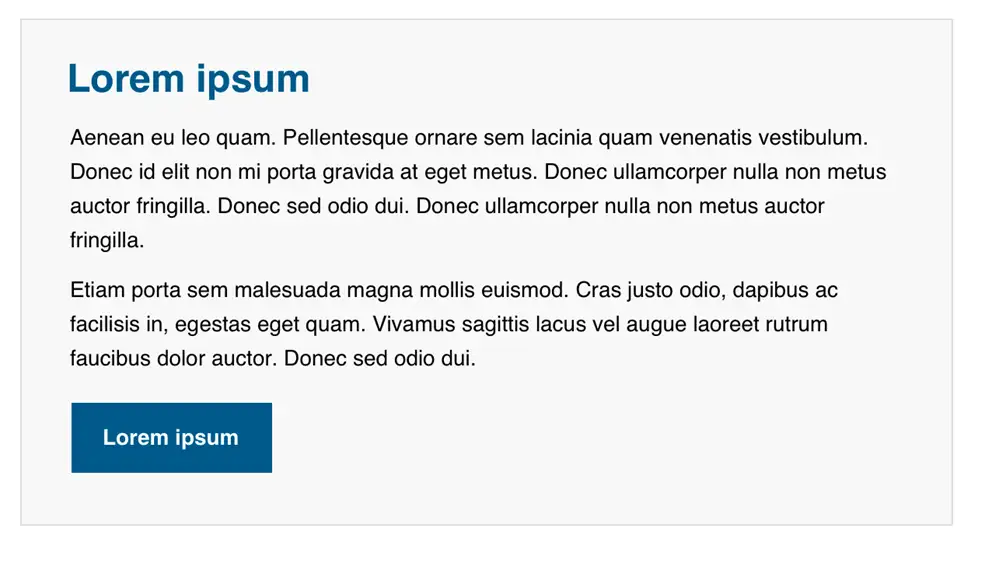Click the blue Lorem ipsum button
The image size is (992, 563).
(x=171, y=438)
